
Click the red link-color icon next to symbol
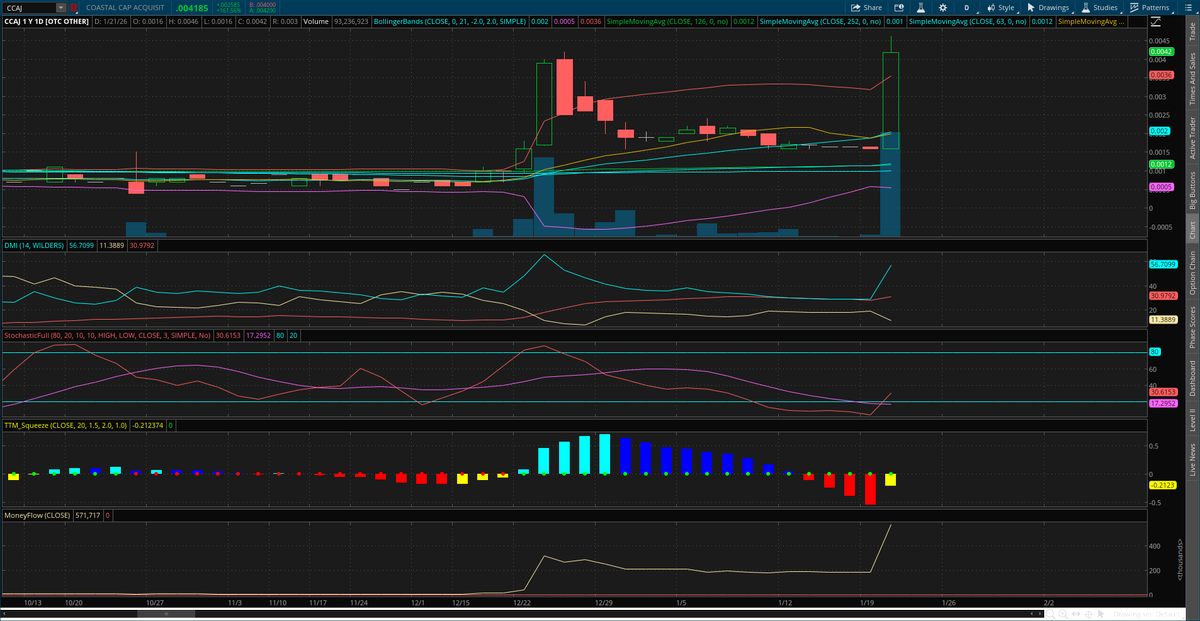tap(73, 8)
